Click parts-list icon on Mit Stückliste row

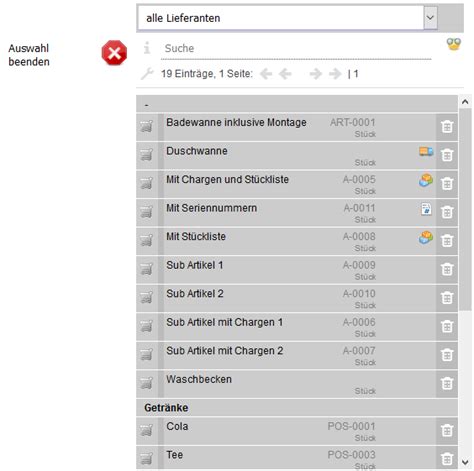pos(426,237)
